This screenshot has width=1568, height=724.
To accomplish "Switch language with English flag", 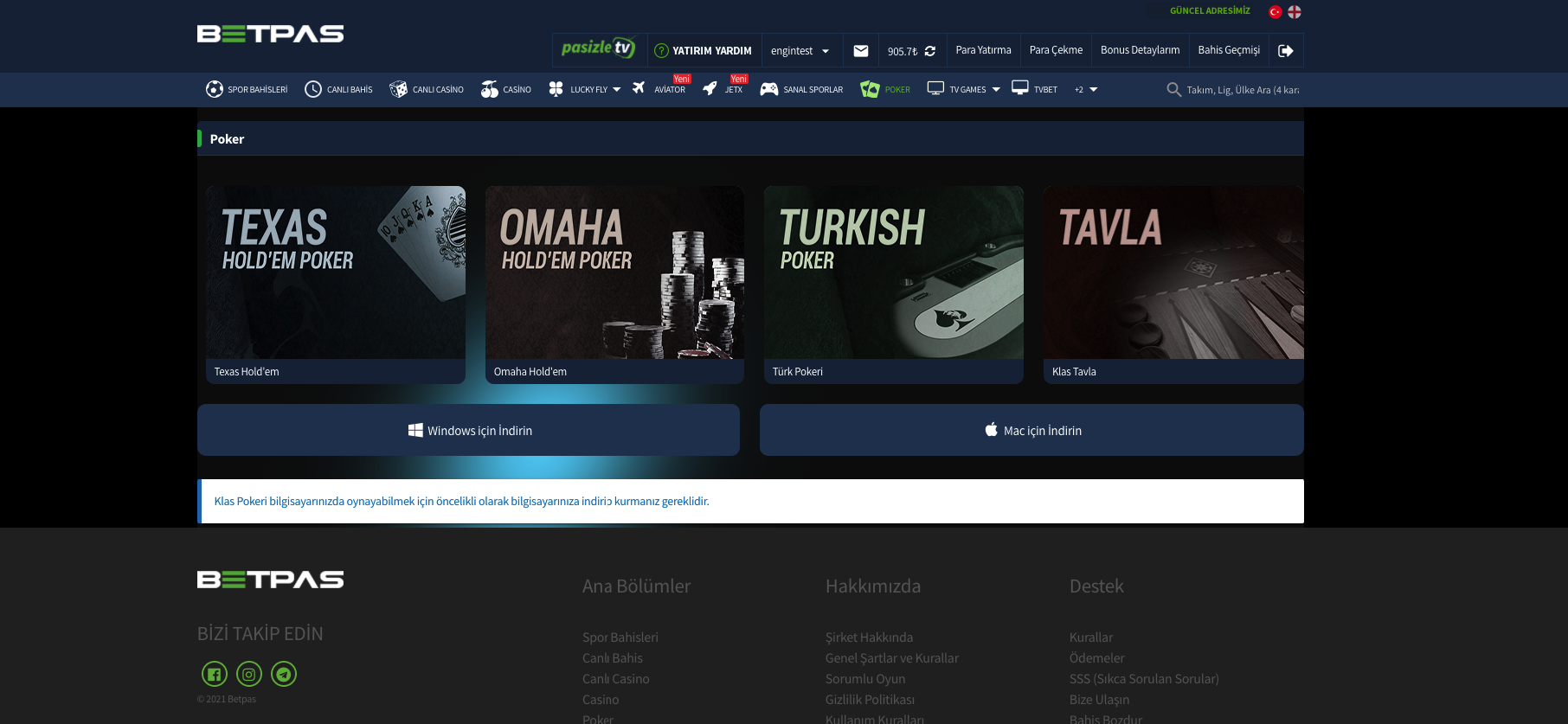I will point(1295,12).
